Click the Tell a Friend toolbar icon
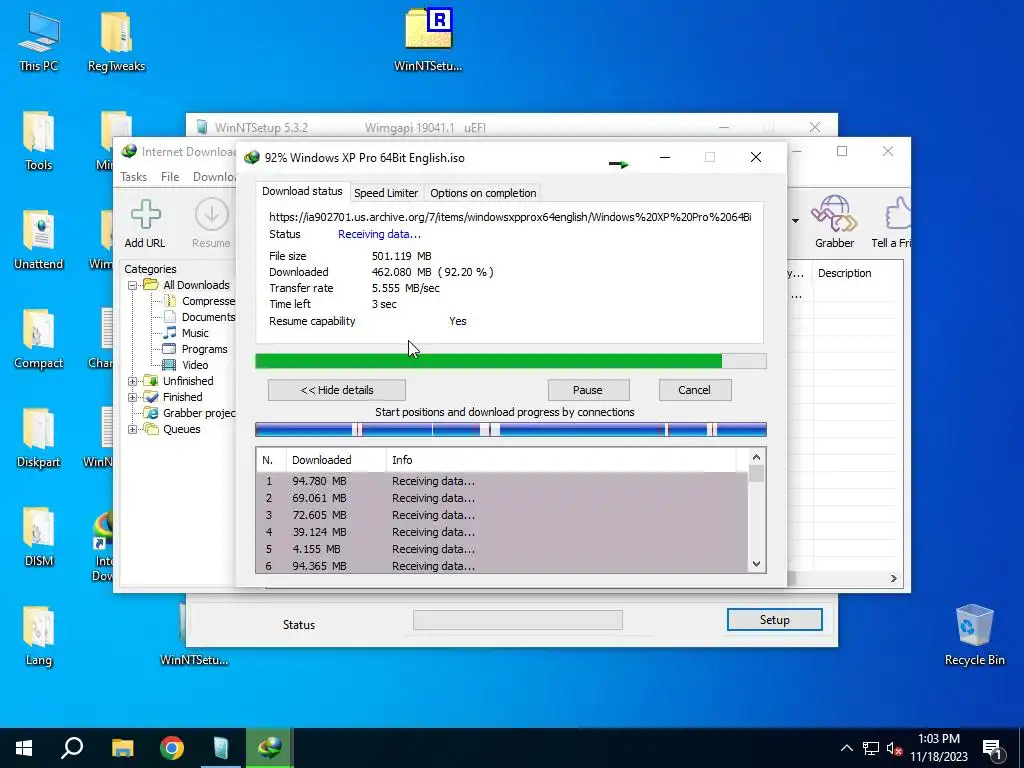Image resolution: width=1024 pixels, height=768 pixels. pyautogui.click(x=891, y=222)
